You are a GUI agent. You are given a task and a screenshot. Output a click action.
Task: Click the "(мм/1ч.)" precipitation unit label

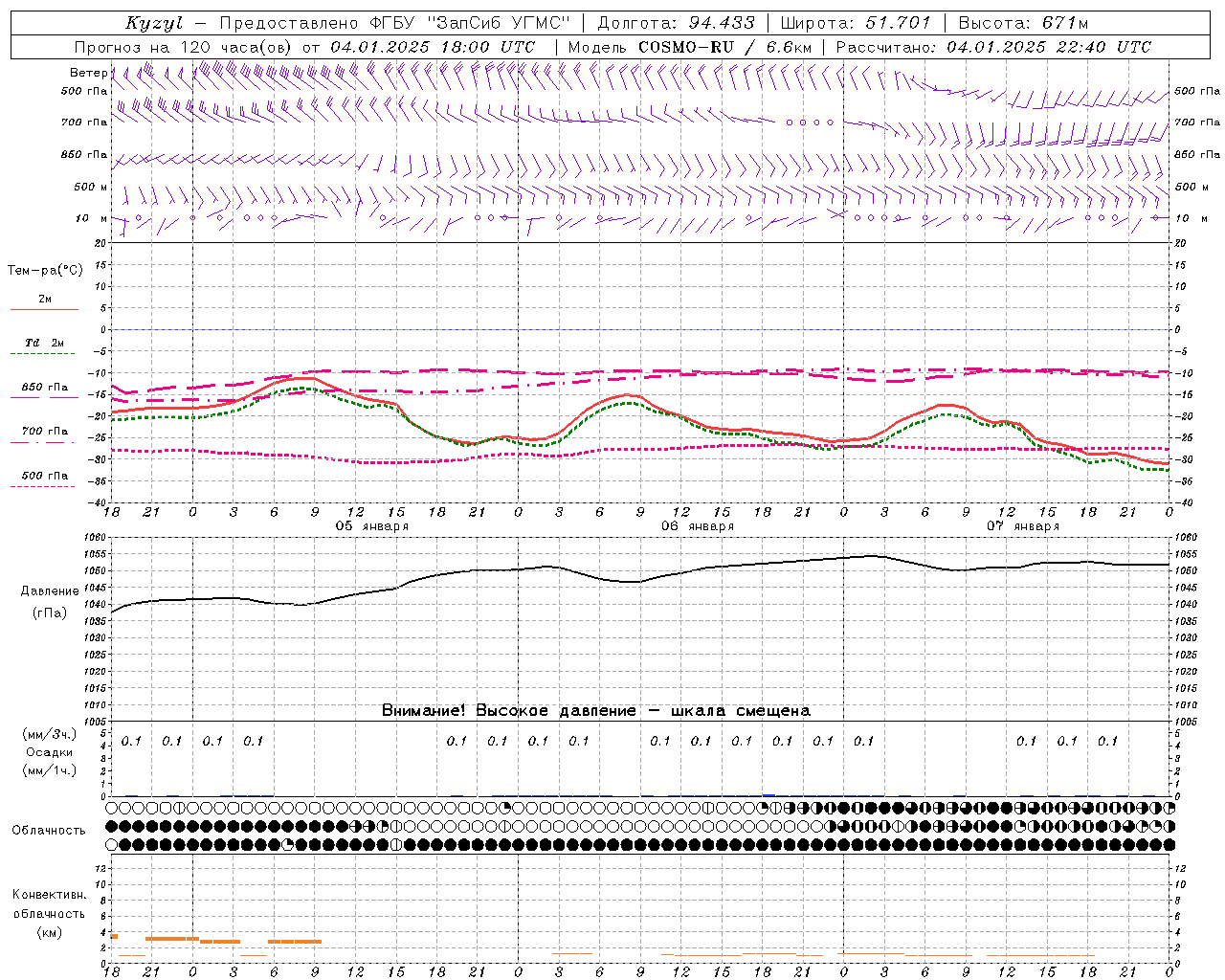pos(50,770)
